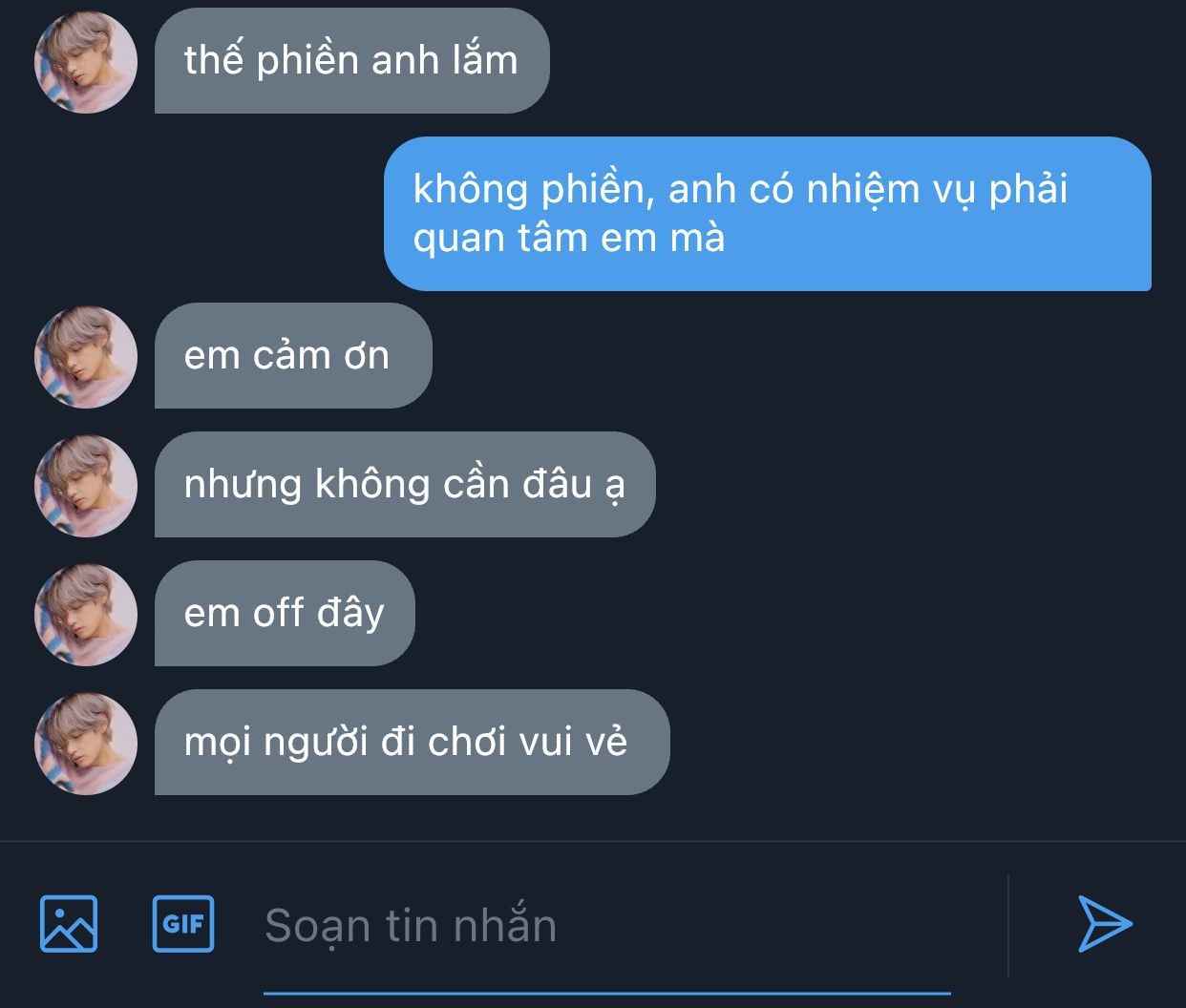Click the word 'off' in the message
This screenshot has width=1186, height=1008.
[278, 613]
